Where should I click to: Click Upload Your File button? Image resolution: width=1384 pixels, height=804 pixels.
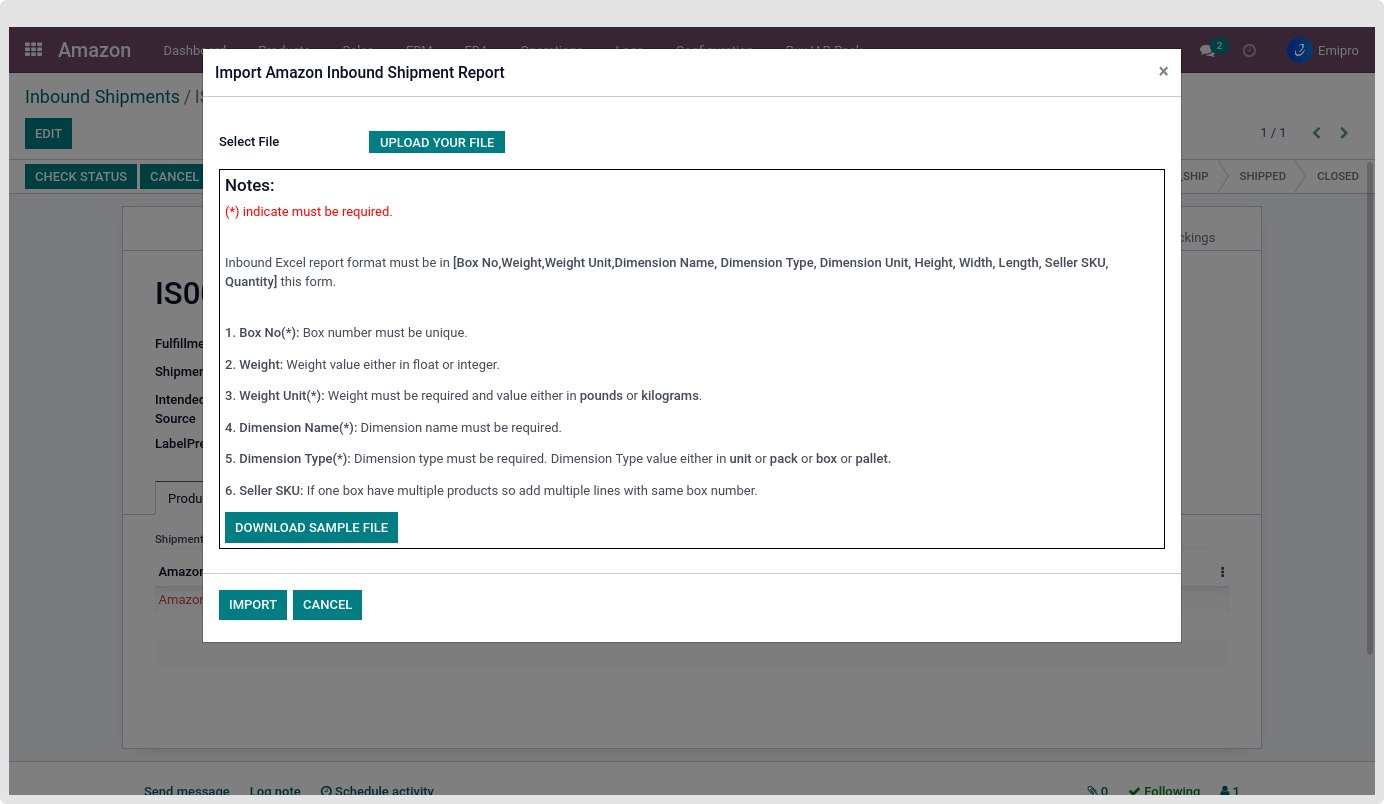pyautogui.click(x=437, y=142)
